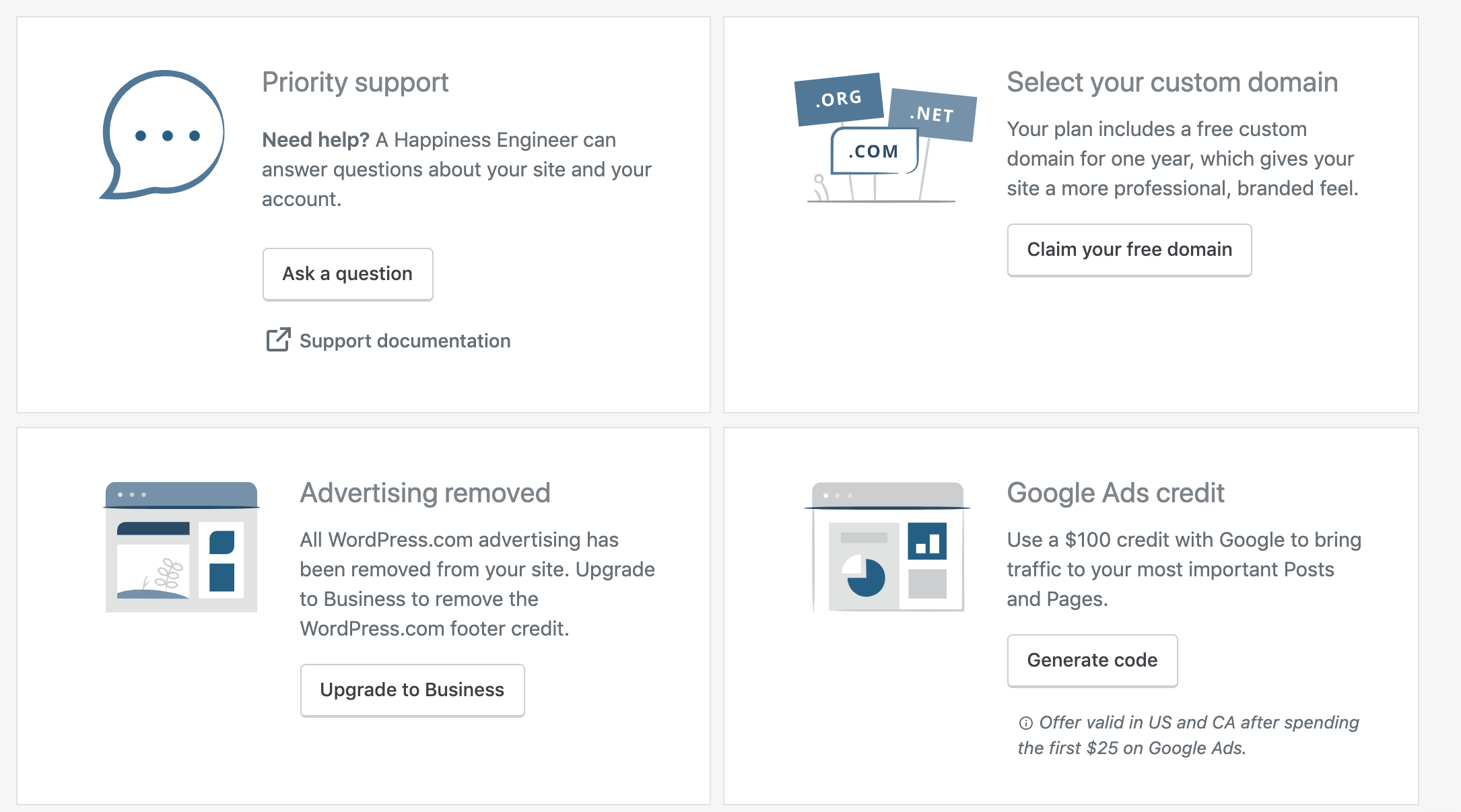Click Claim your free domain
Screen dimensions: 1461x812
click(1129, 250)
